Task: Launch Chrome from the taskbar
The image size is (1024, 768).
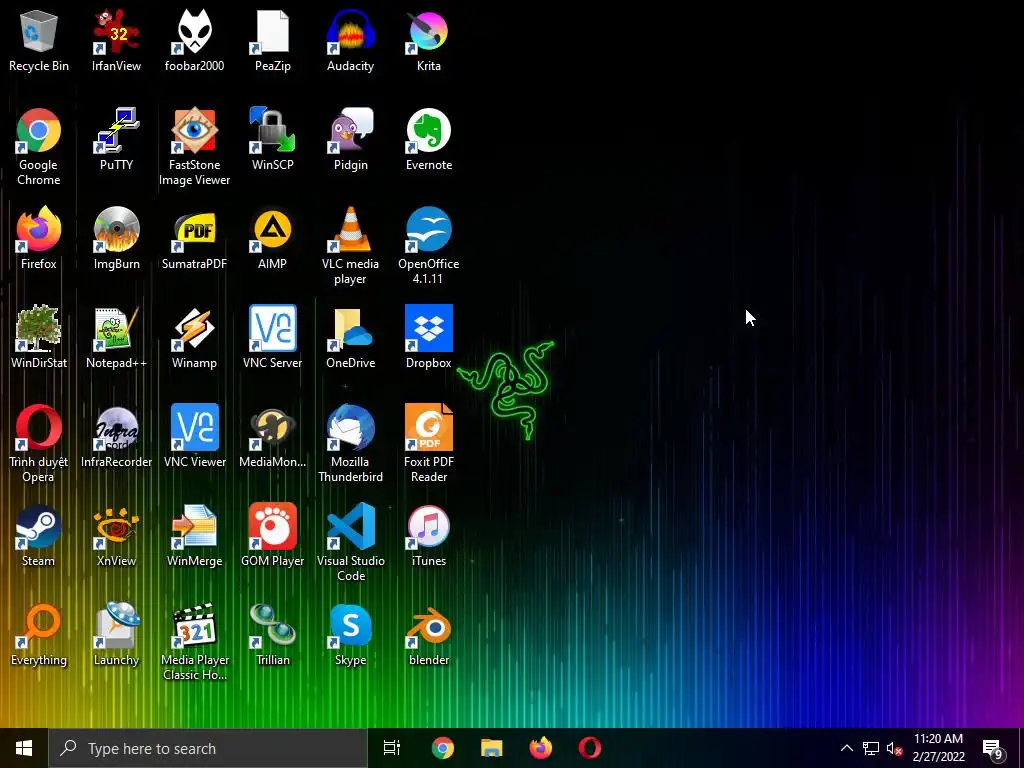Action: [x=443, y=748]
